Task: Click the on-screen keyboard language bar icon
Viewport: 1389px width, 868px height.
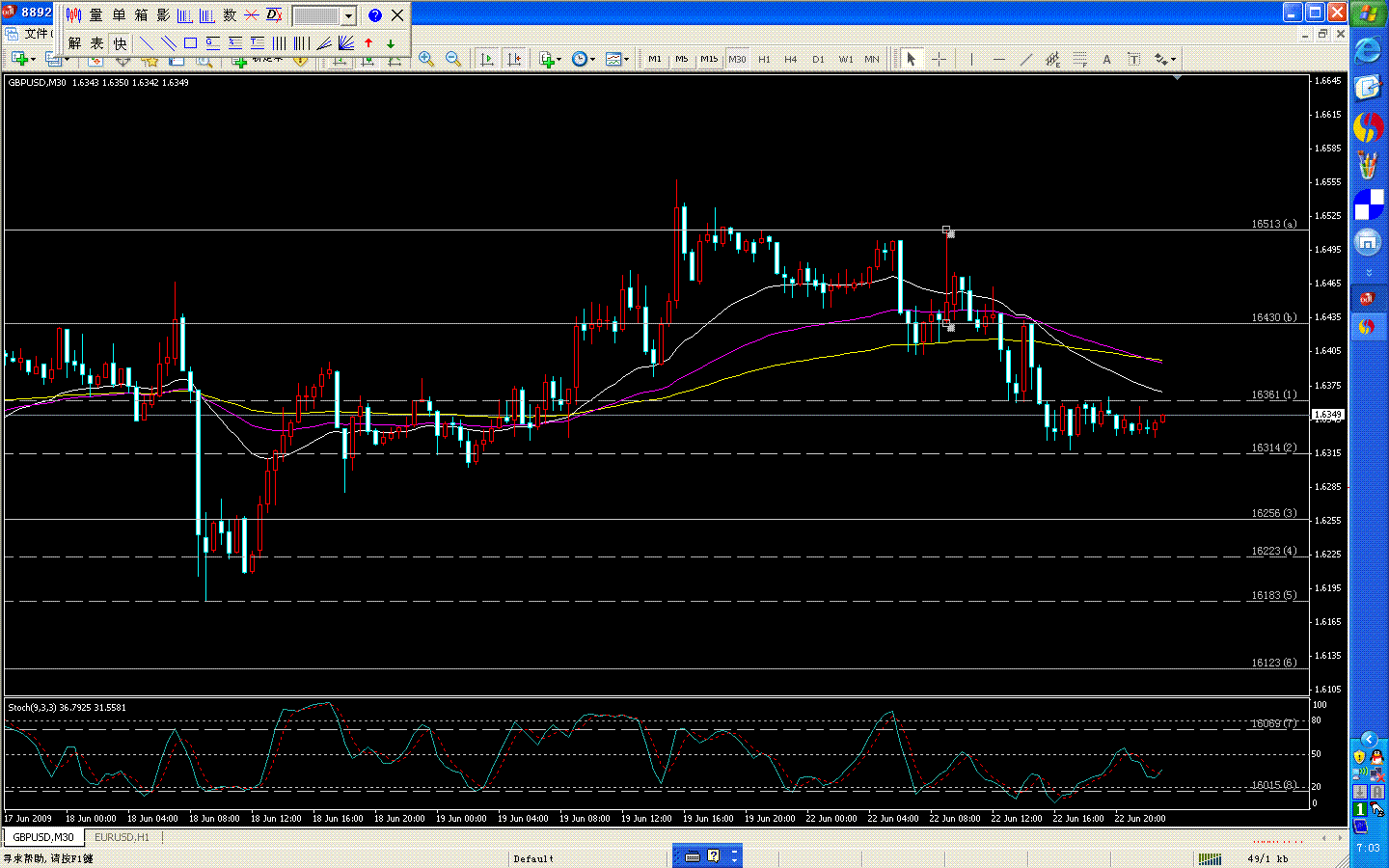Action: coord(692,856)
